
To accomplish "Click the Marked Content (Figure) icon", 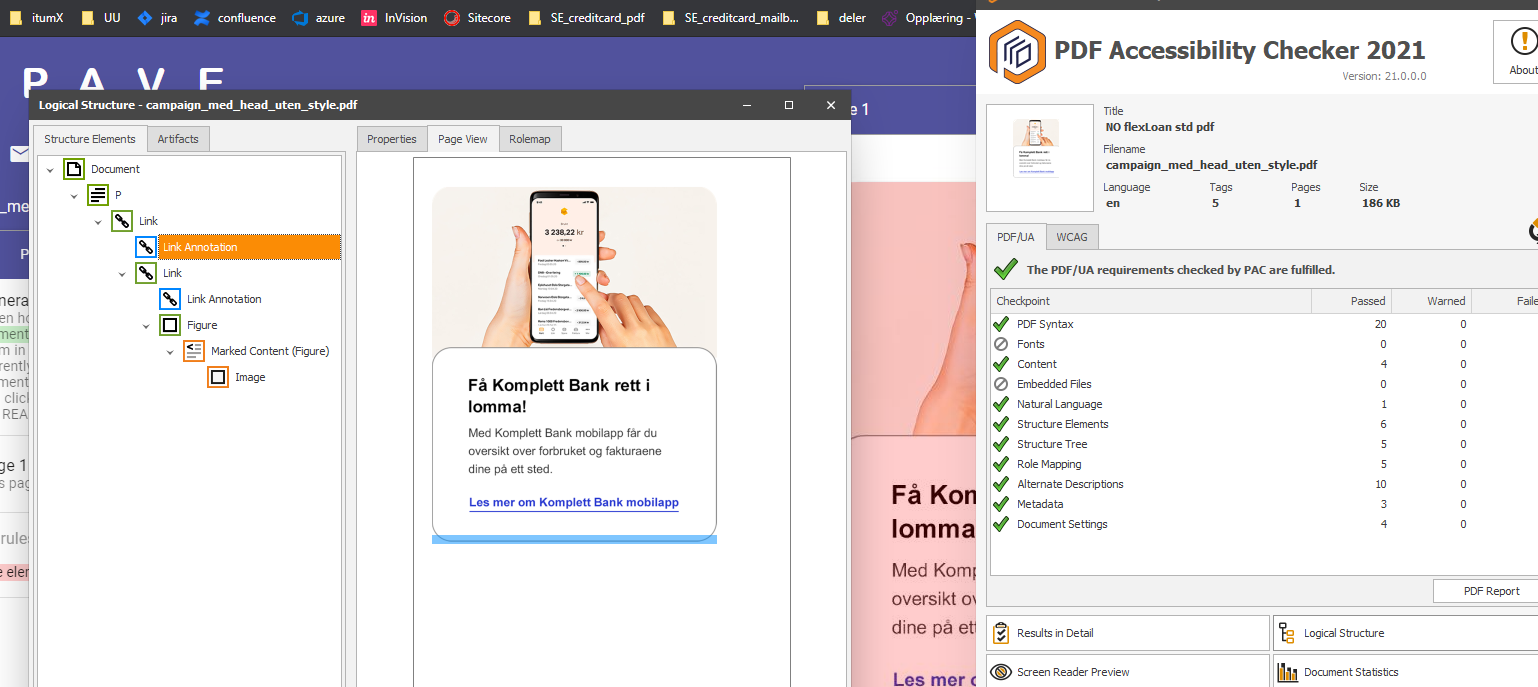I will 194,351.
